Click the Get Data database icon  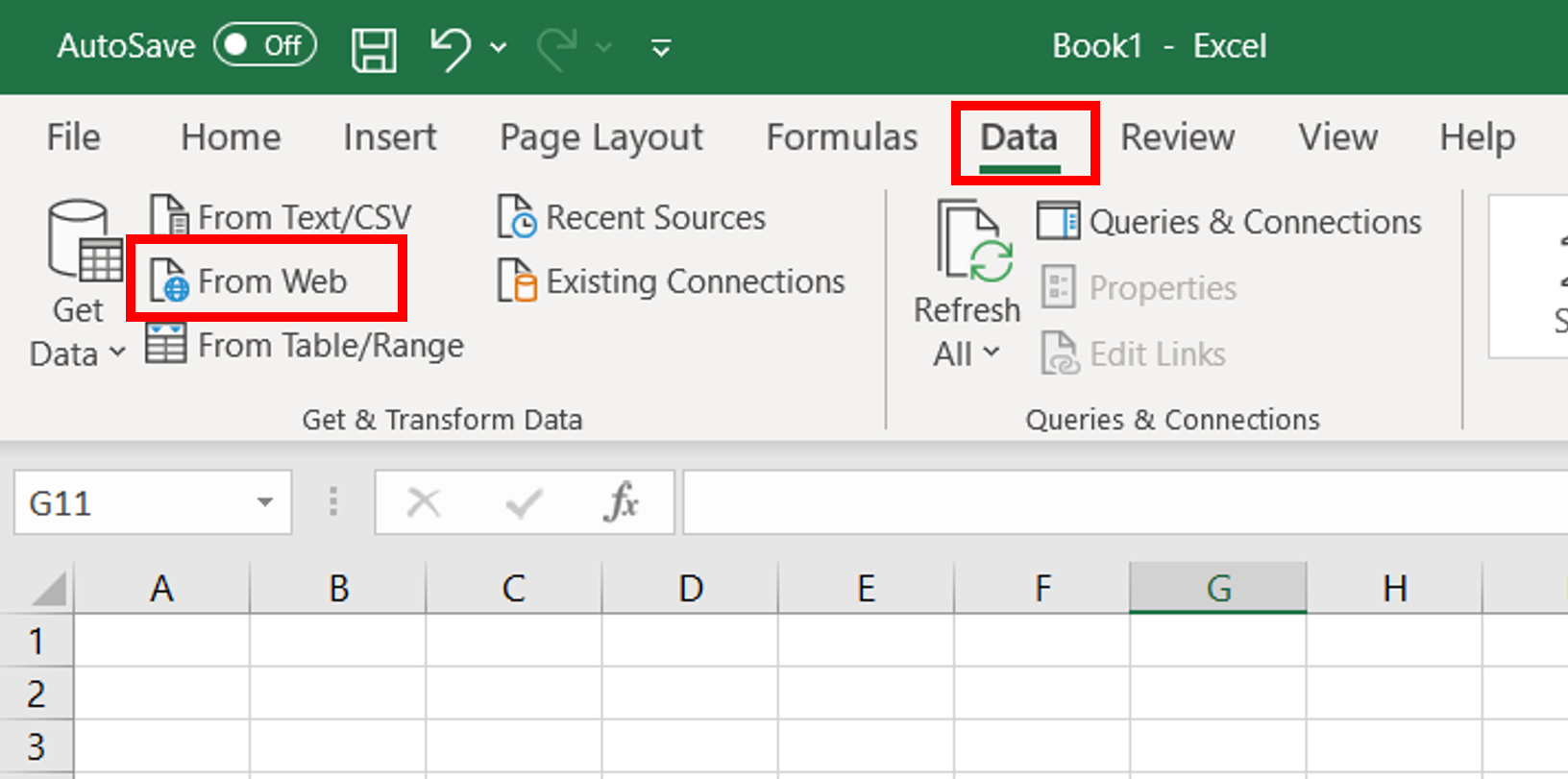(85, 241)
